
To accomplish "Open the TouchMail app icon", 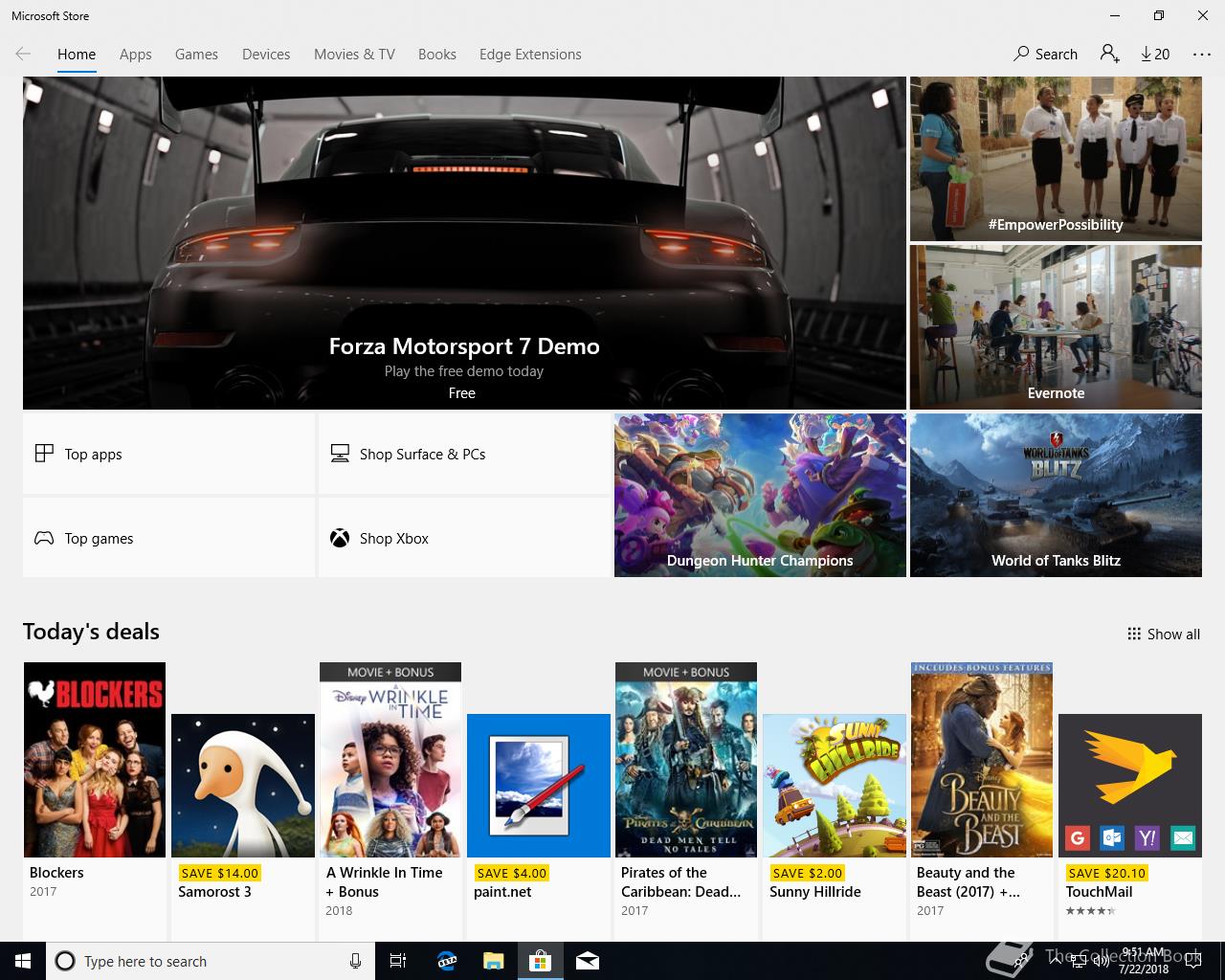I will click(1130, 786).
